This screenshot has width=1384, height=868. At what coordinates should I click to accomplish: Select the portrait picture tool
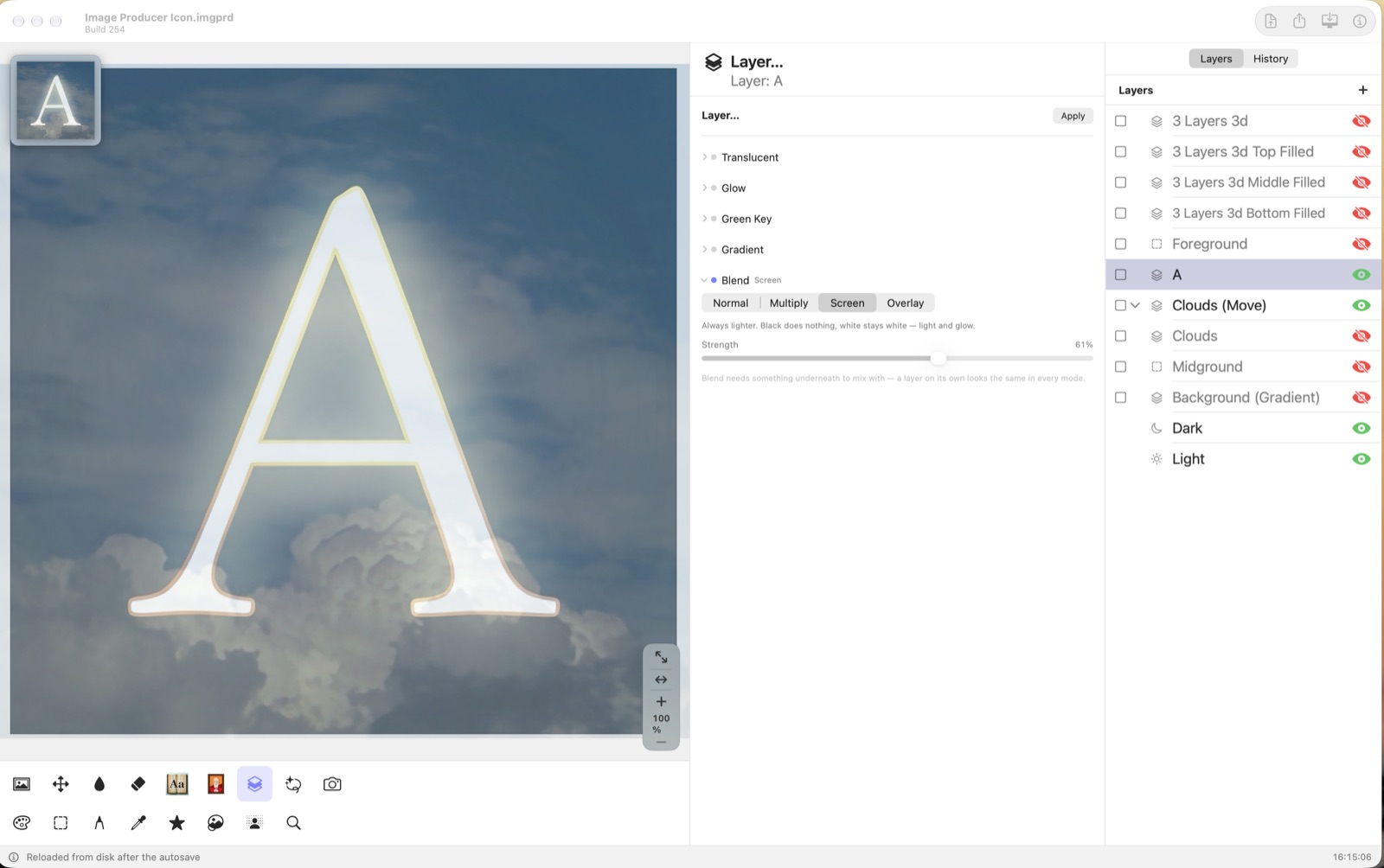pos(216,784)
